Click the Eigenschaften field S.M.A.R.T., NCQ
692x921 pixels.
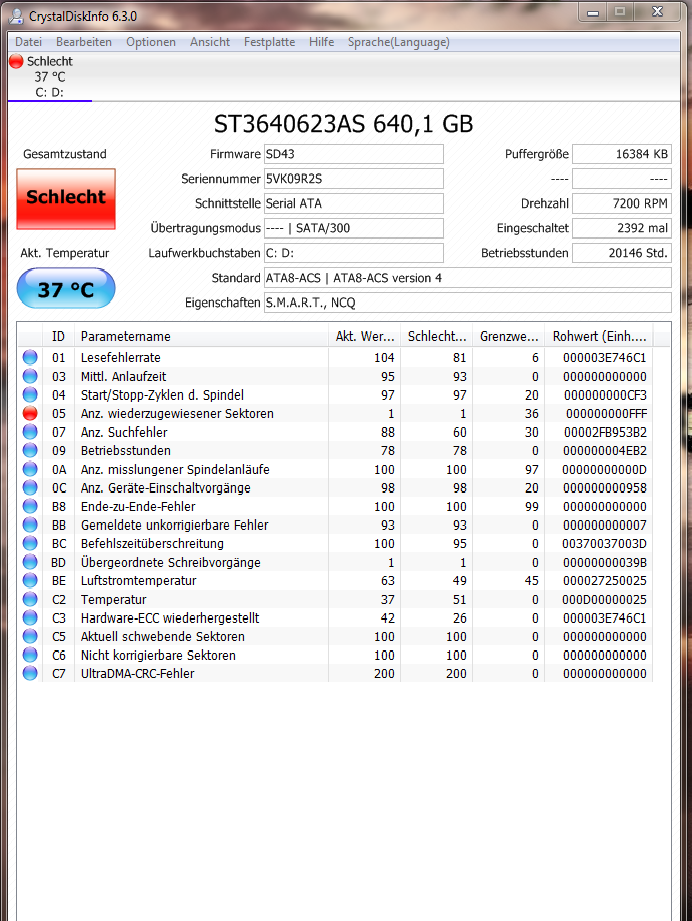tap(468, 302)
